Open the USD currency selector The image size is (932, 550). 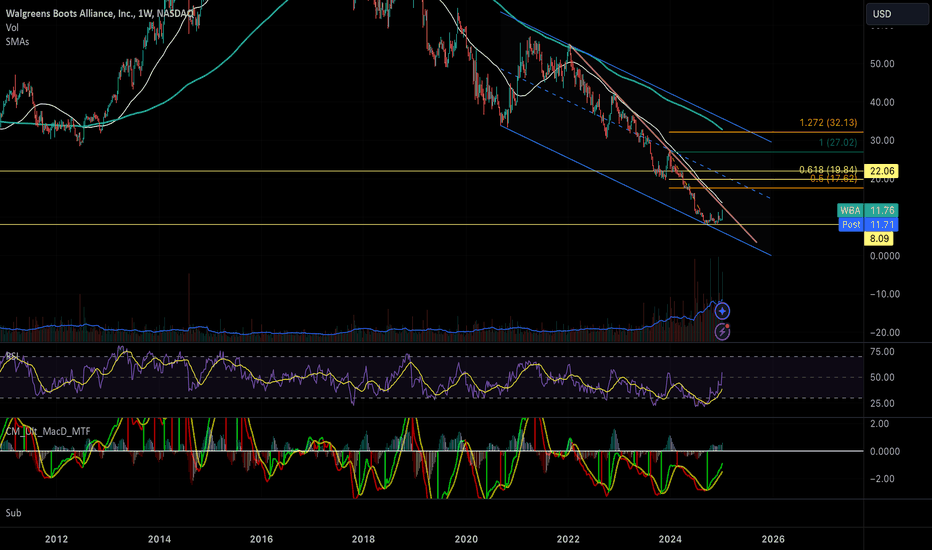pyautogui.click(x=897, y=14)
